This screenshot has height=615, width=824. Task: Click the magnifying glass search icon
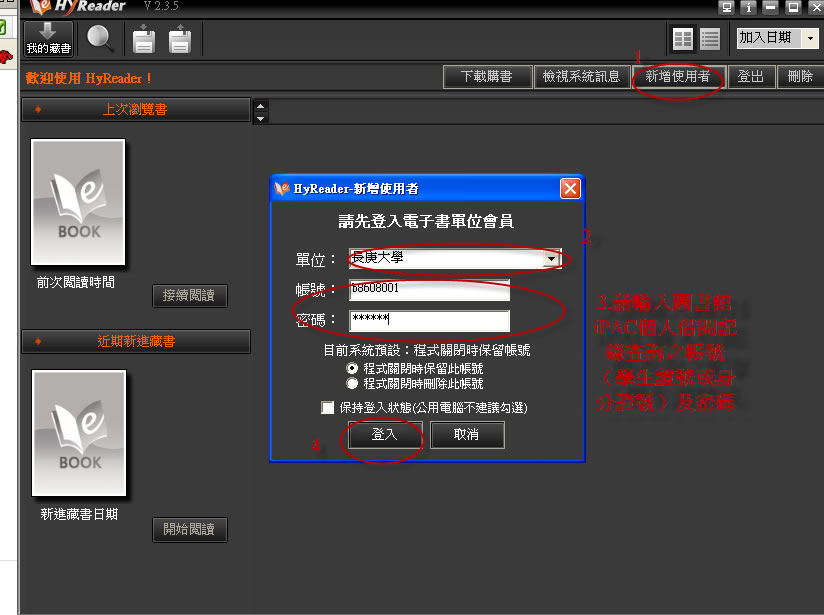[100, 38]
